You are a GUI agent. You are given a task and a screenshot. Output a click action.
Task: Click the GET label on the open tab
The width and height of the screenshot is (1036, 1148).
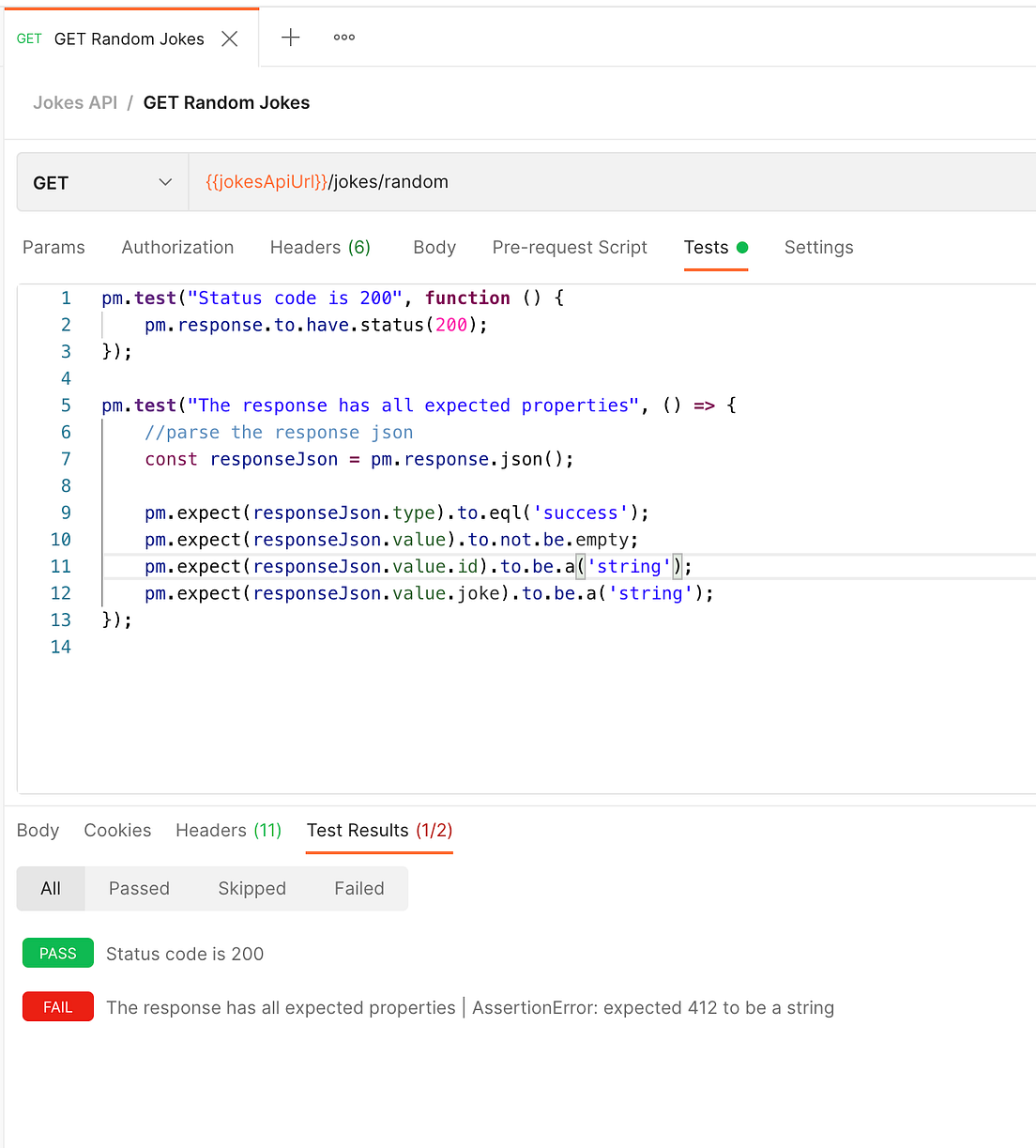coord(29,38)
